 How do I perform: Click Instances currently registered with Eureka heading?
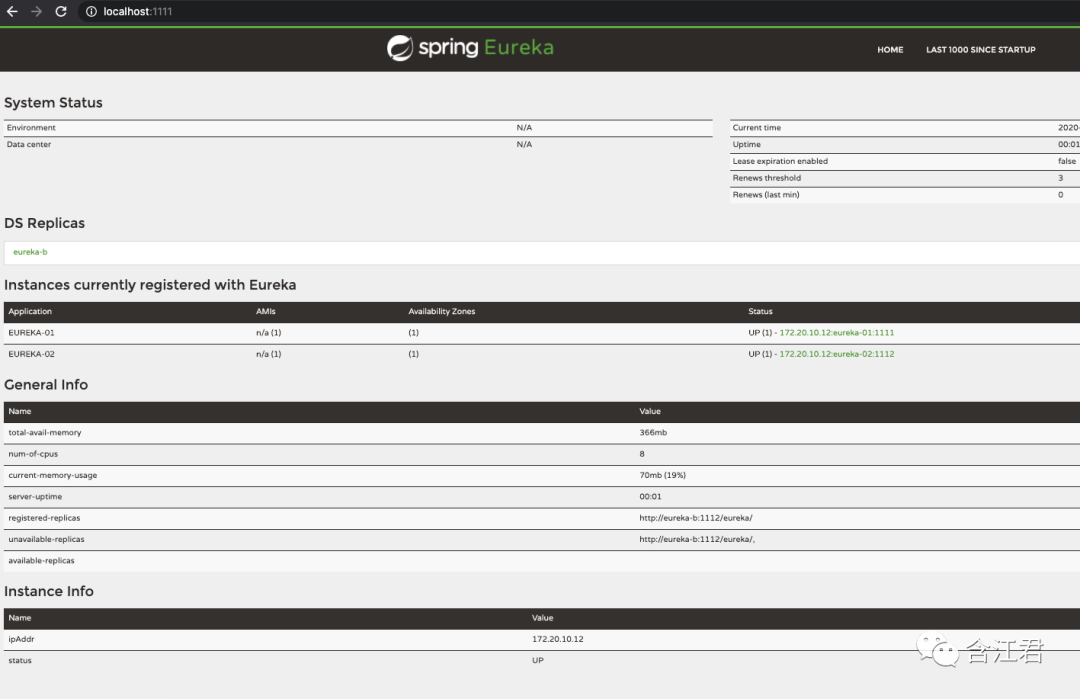150,285
